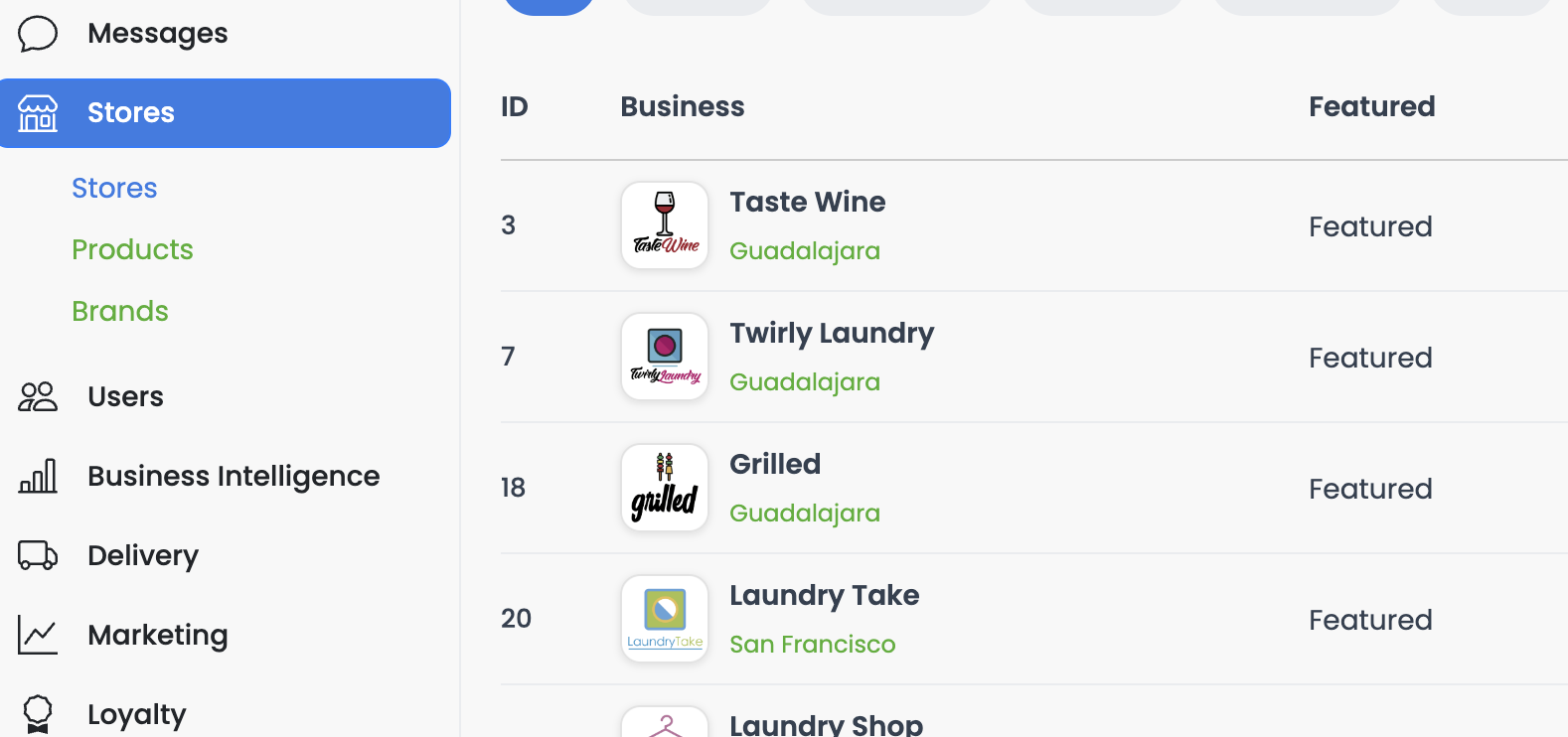
Task: Click the Marketing line graph icon
Action: (38, 635)
